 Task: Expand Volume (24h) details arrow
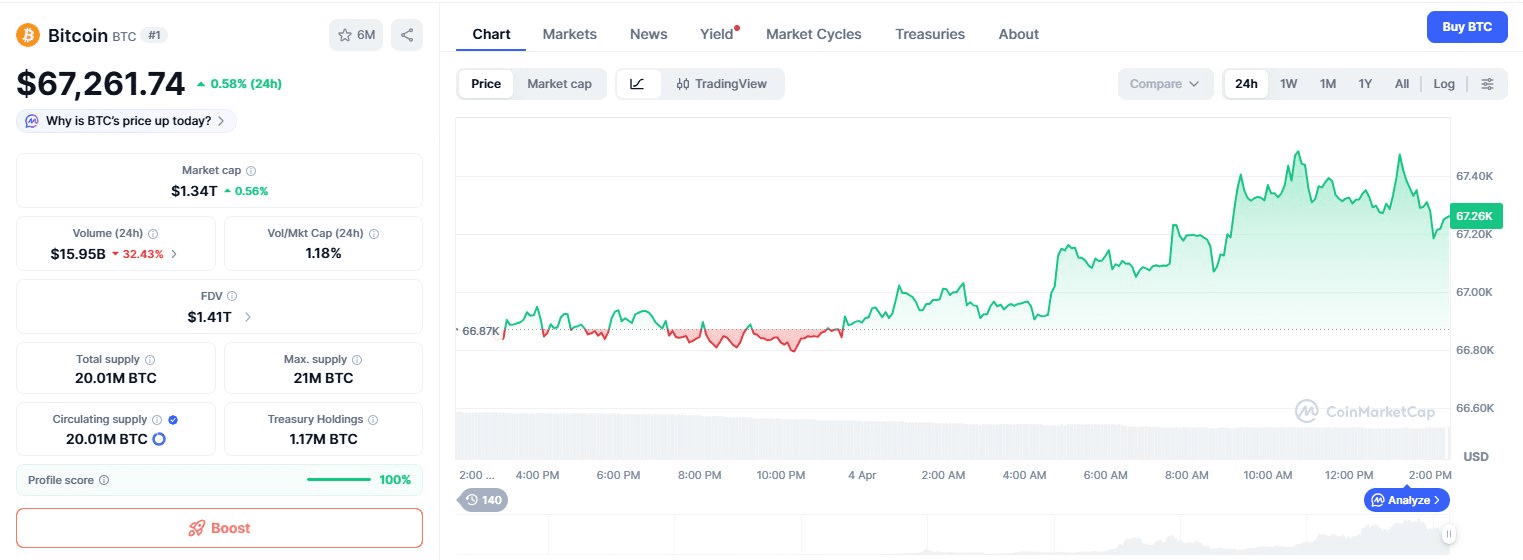pos(174,254)
